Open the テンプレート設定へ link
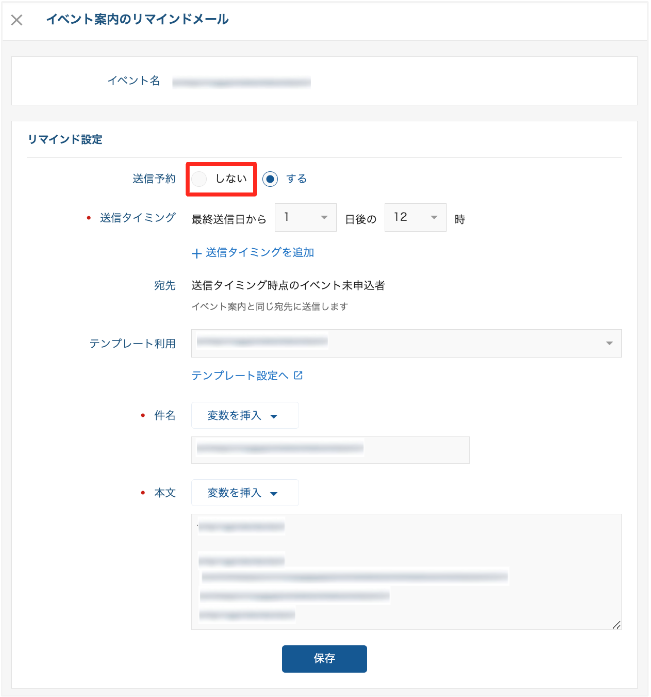Screen dimensions: 651x697 point(240,376)
